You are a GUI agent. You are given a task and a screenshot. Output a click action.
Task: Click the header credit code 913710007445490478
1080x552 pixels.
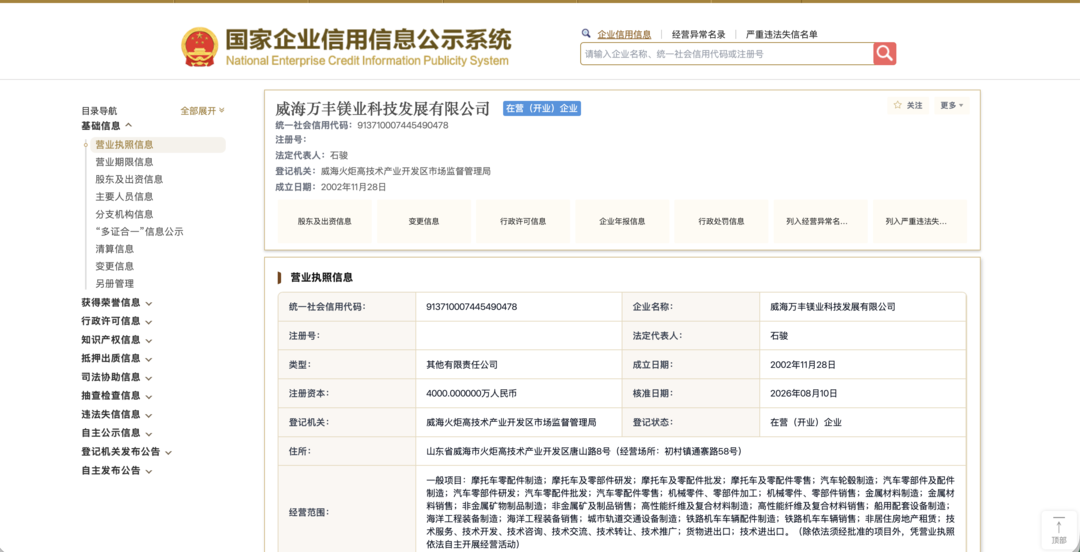point(402,125)
